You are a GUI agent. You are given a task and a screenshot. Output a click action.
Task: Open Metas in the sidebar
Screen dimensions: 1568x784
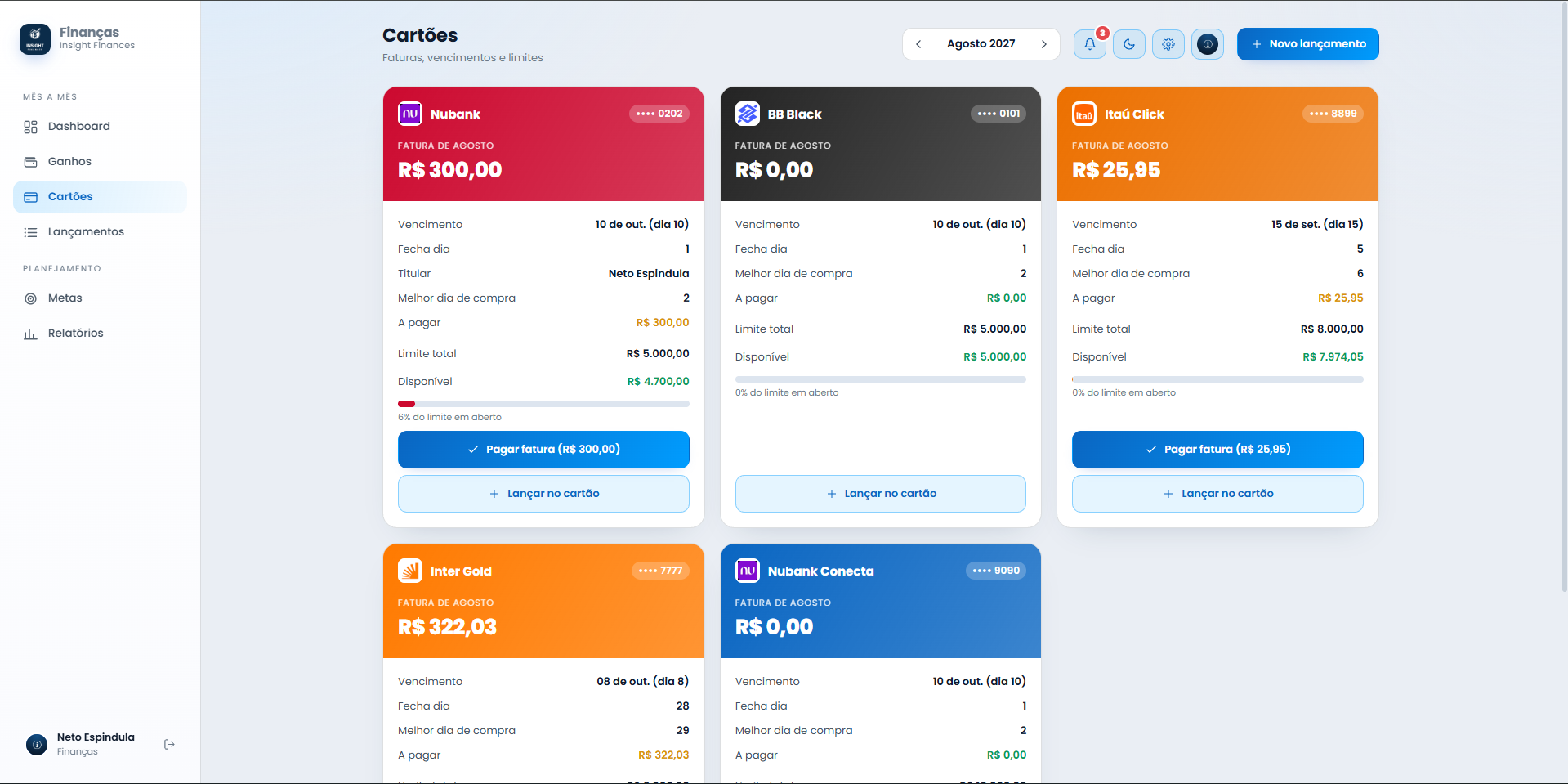pyautogui.click(x=100, y=298)
